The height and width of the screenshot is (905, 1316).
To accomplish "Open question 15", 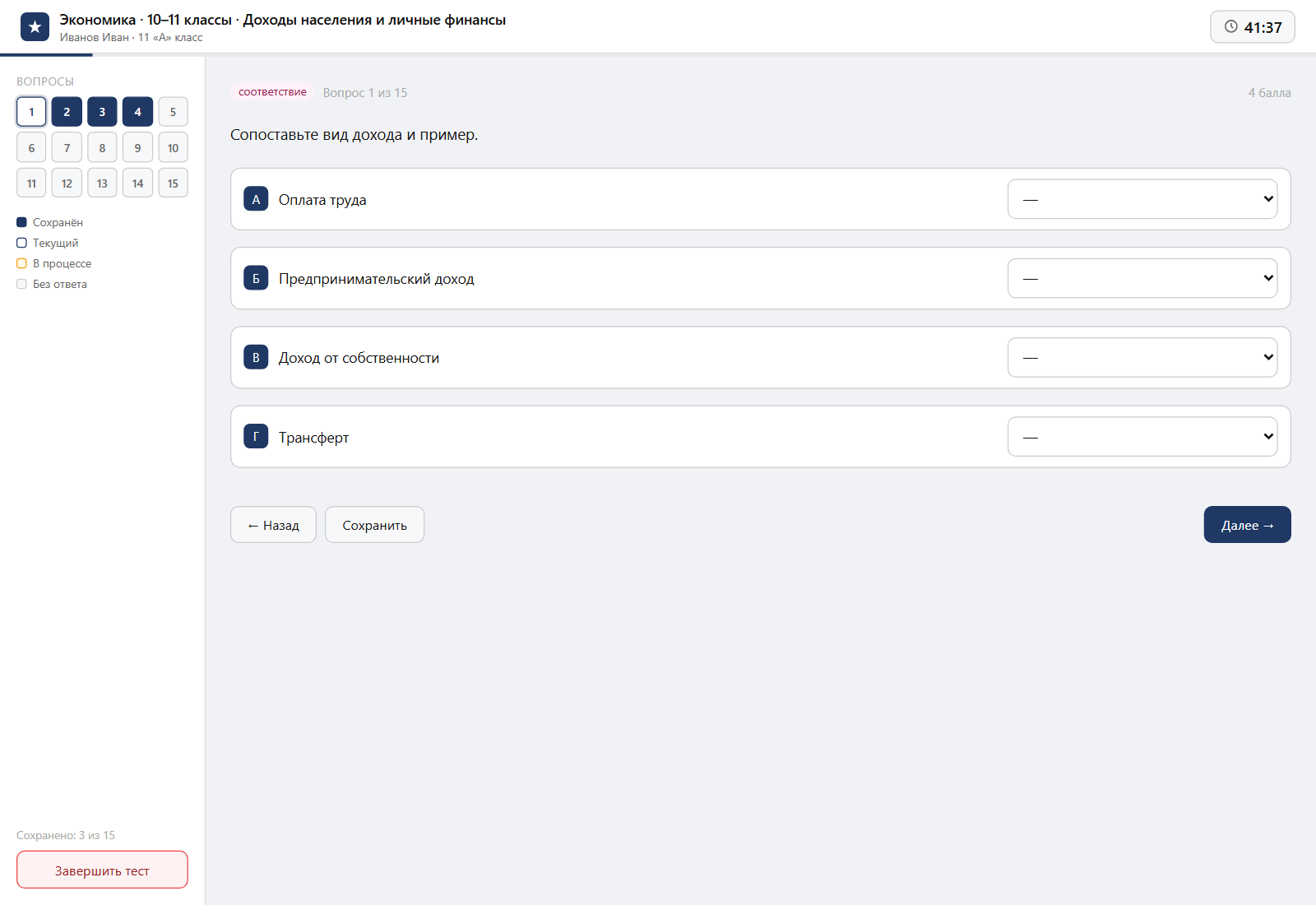I will pos(173,183).
